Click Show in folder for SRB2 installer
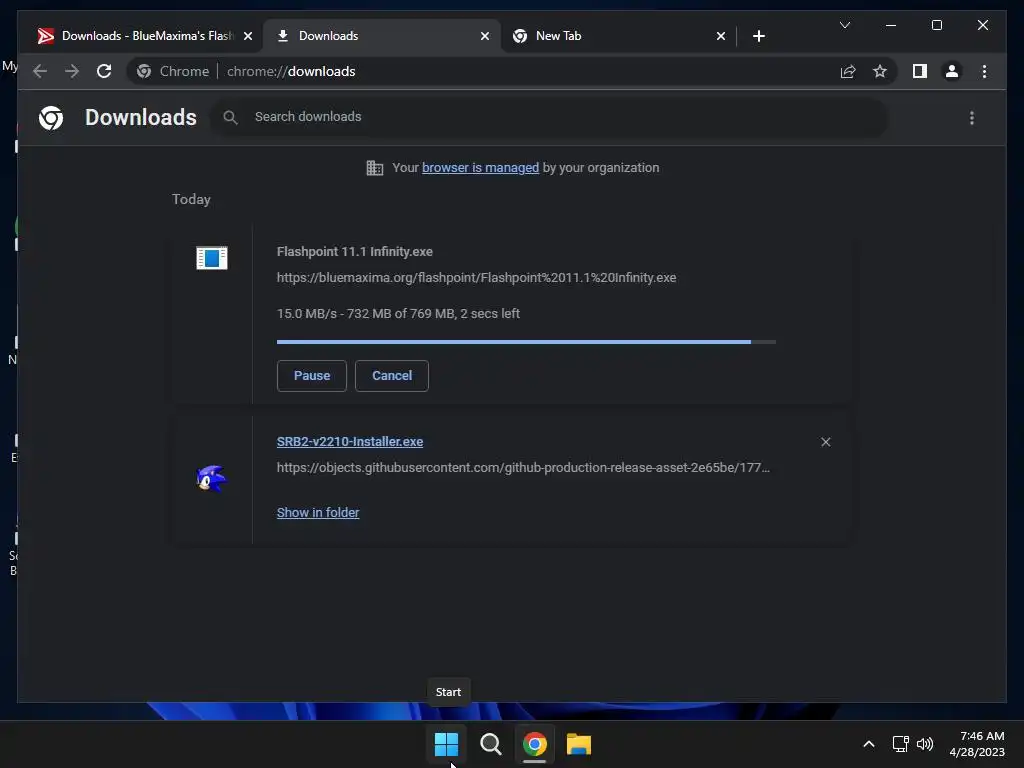Viewport: 1024px width, 768px height. [318, 513]
